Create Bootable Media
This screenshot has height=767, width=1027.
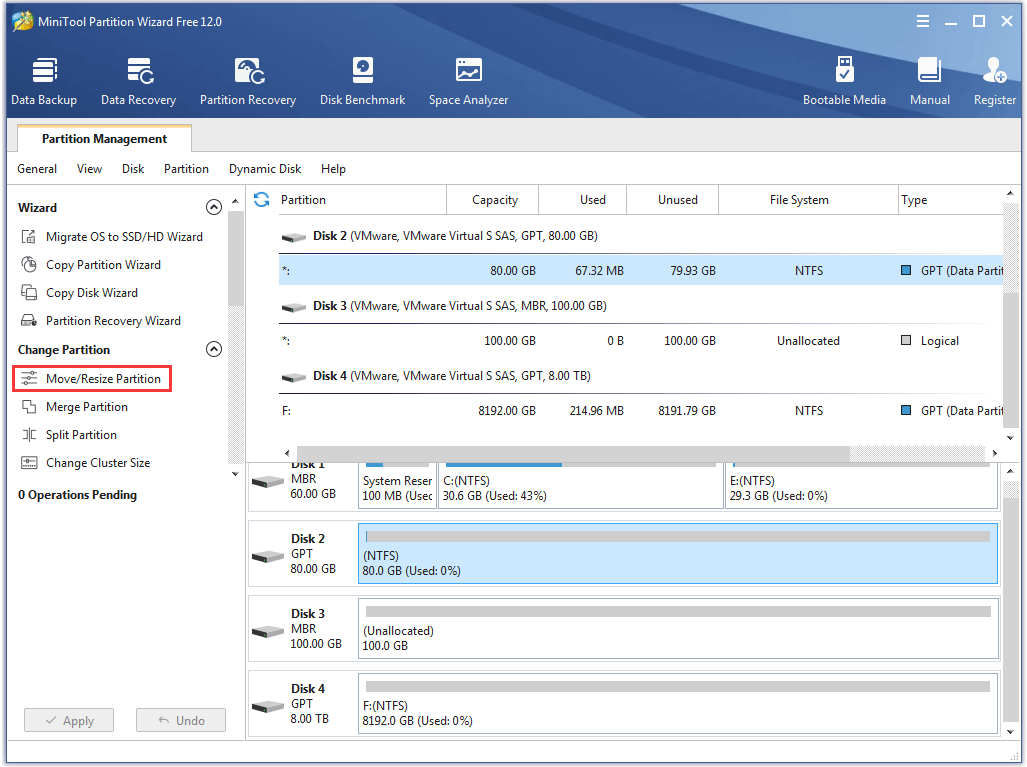click(845, 80)
